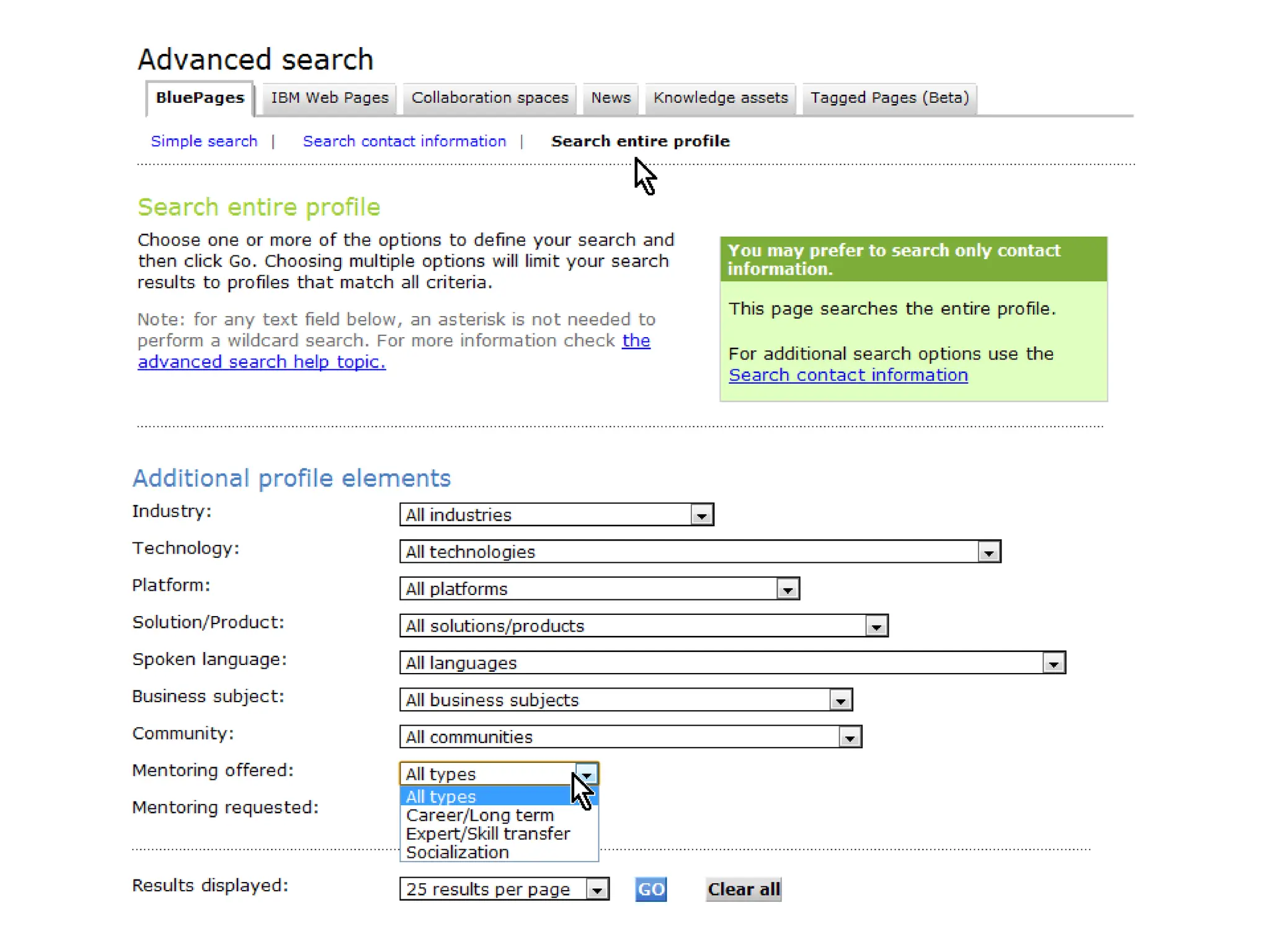This screenshot has height=952, width=1270.
Task: Choose Expert/Skill transfer from list
Action: 487,834
